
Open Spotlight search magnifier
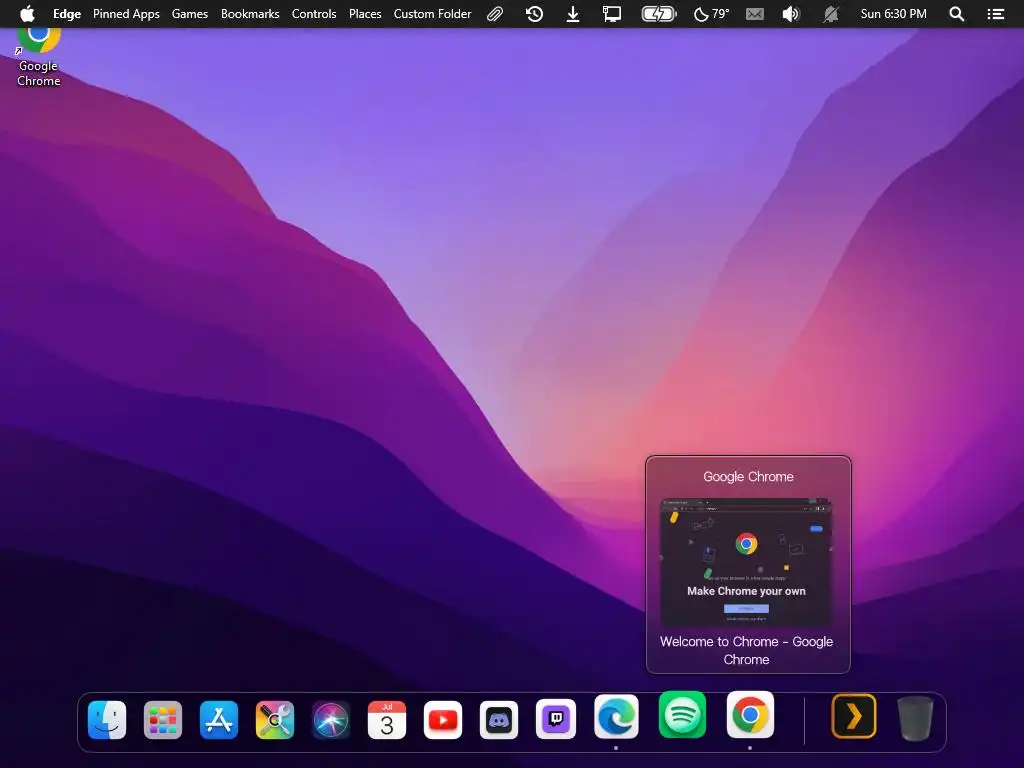click(957, 14)
